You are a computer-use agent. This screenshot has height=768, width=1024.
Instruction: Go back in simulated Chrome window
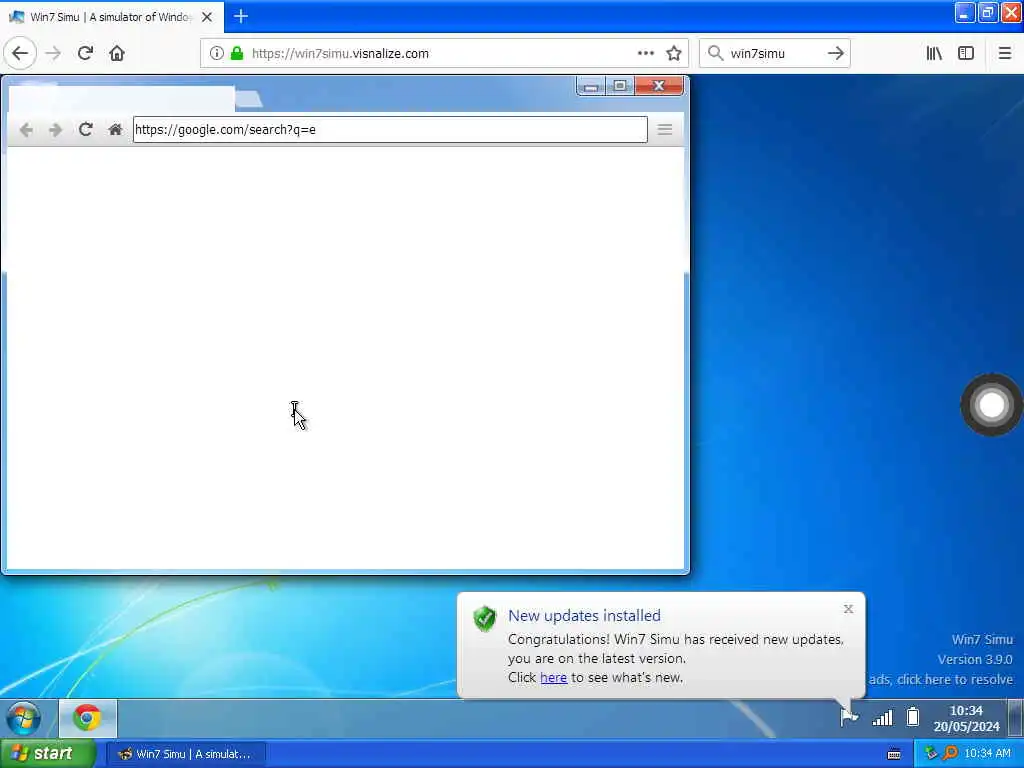click(26, 129)
